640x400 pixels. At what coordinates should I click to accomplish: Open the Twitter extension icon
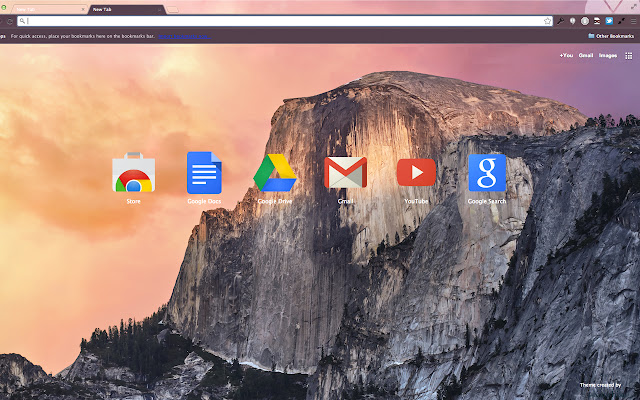[609, 21]
